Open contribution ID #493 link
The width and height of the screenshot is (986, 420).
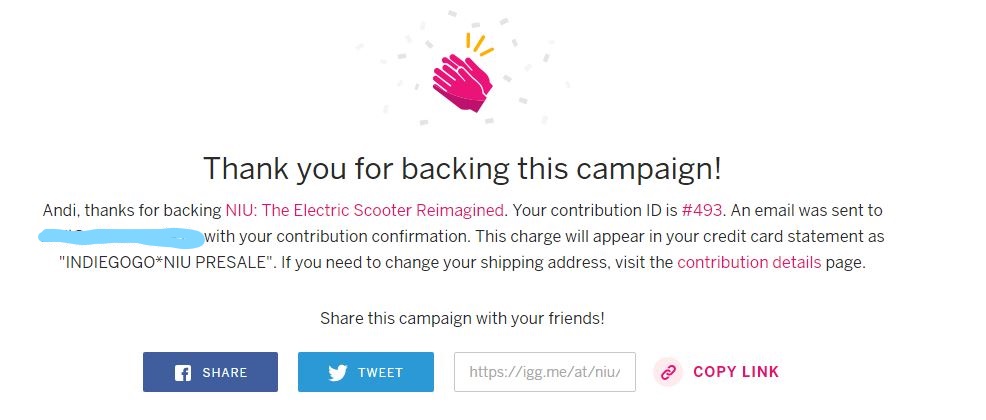pos(700,210)
